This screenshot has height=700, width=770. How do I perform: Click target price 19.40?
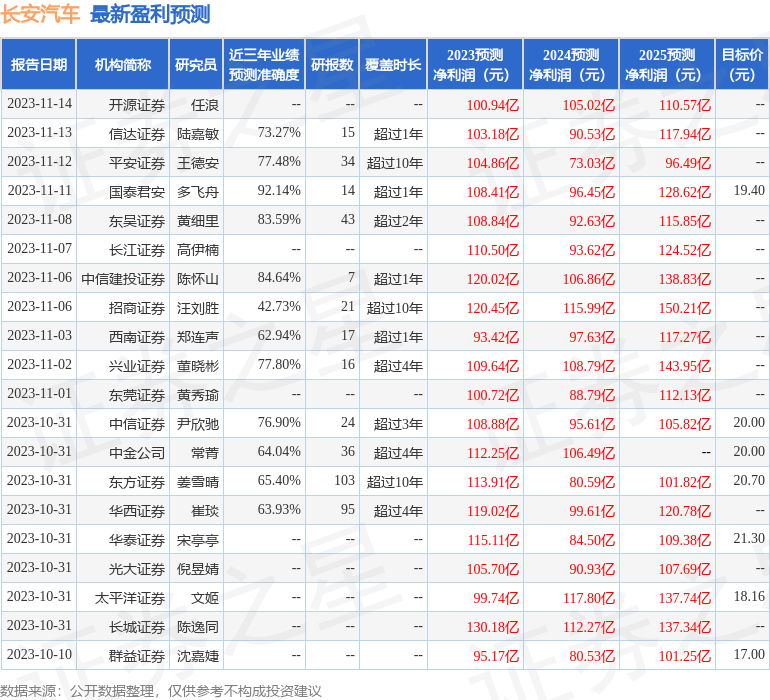[x=749, y=191]
